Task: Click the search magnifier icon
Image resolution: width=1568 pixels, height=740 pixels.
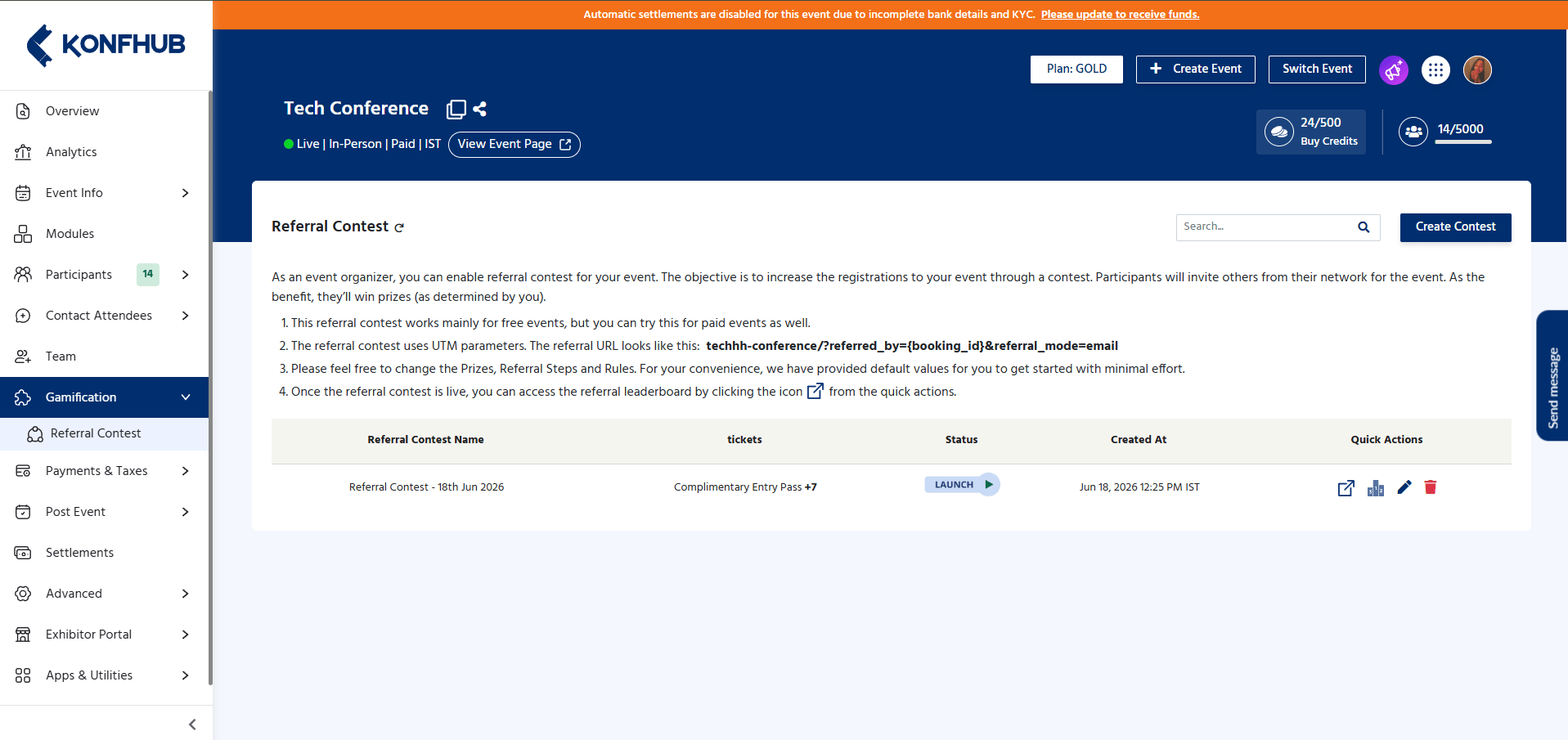Action: [1364, 227]
